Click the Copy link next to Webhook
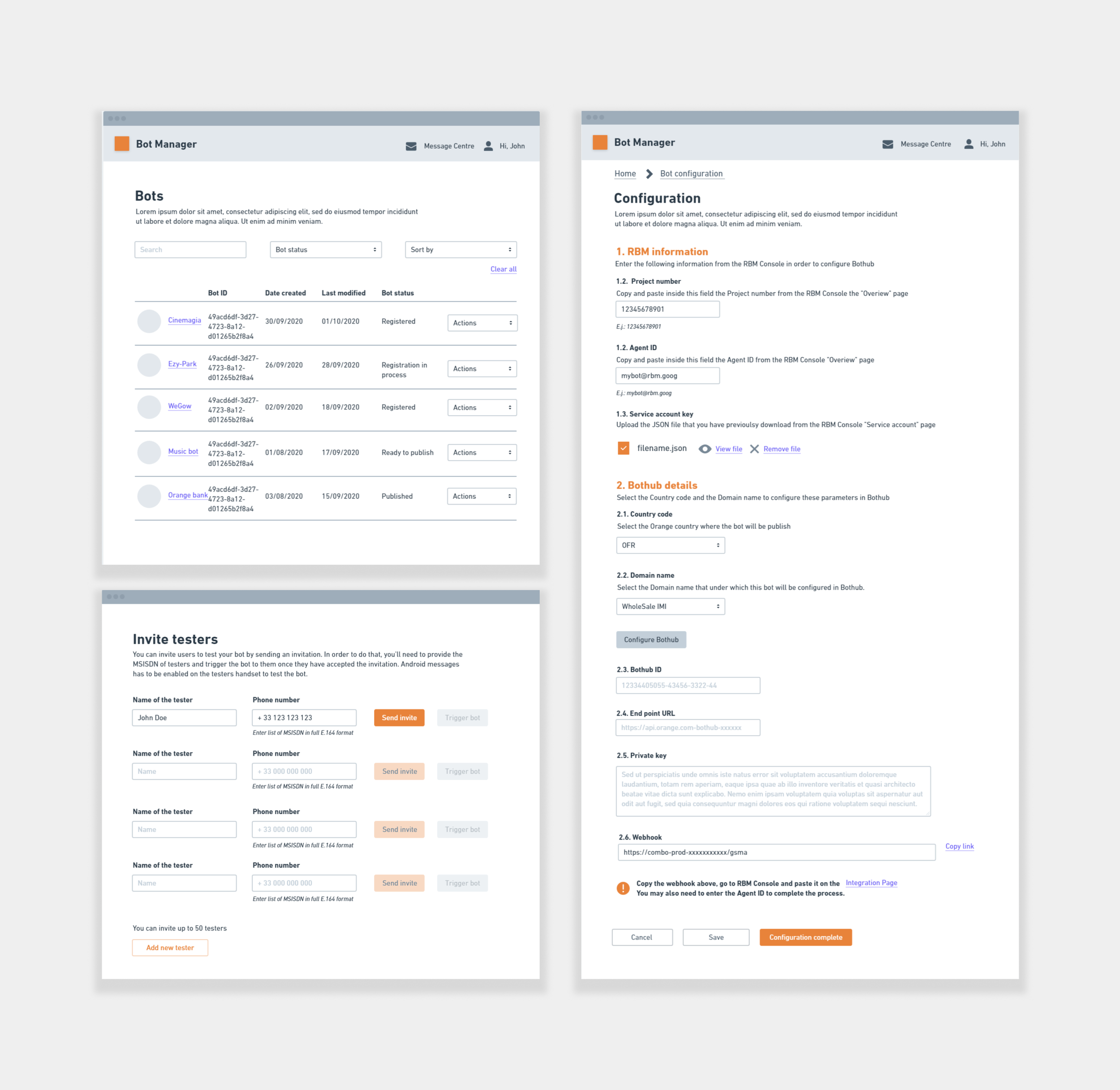The height and width of the screenshot is (1090, 1120). [x=959, y=846]
